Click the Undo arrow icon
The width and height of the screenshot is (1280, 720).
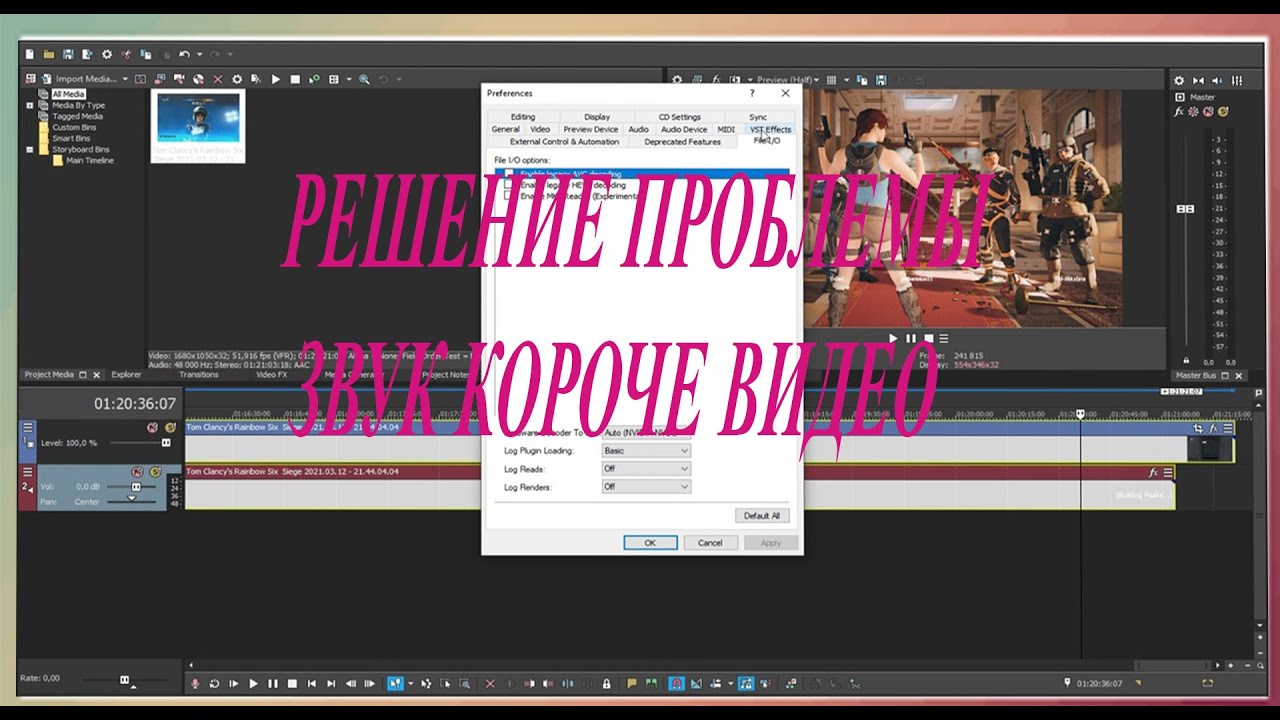coord(185,53)
